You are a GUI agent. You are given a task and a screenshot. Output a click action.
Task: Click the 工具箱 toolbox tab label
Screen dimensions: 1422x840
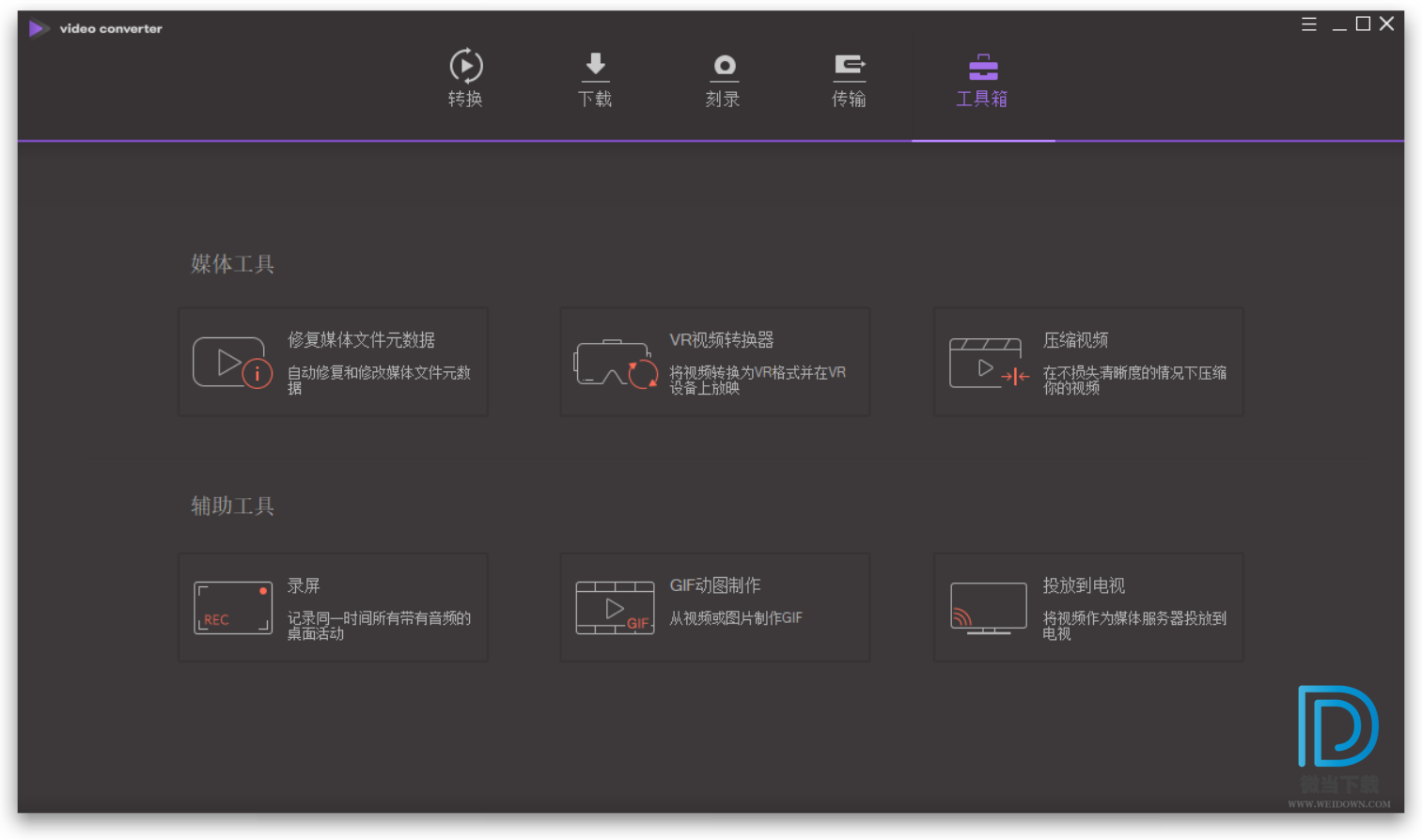982,99
